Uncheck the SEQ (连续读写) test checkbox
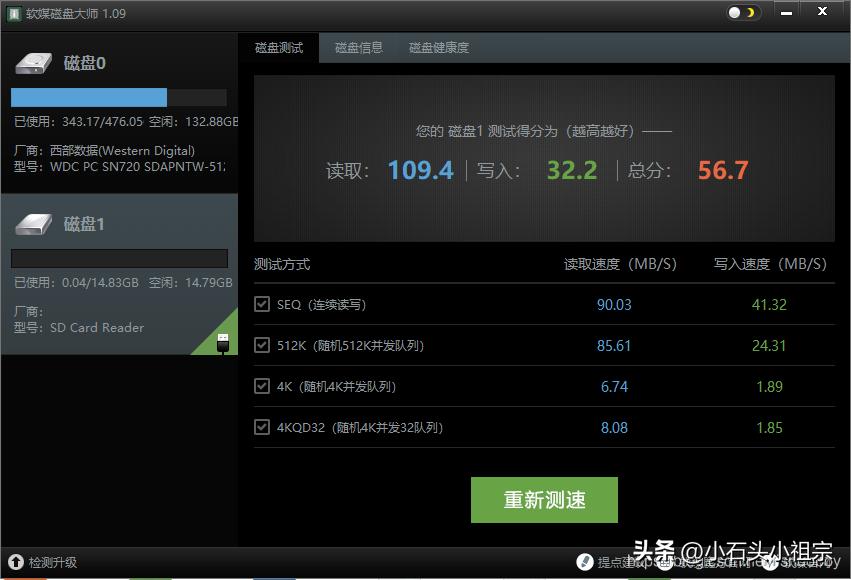Image resolution: width=851 pixels, height=580 pixels. pos(262,304)
